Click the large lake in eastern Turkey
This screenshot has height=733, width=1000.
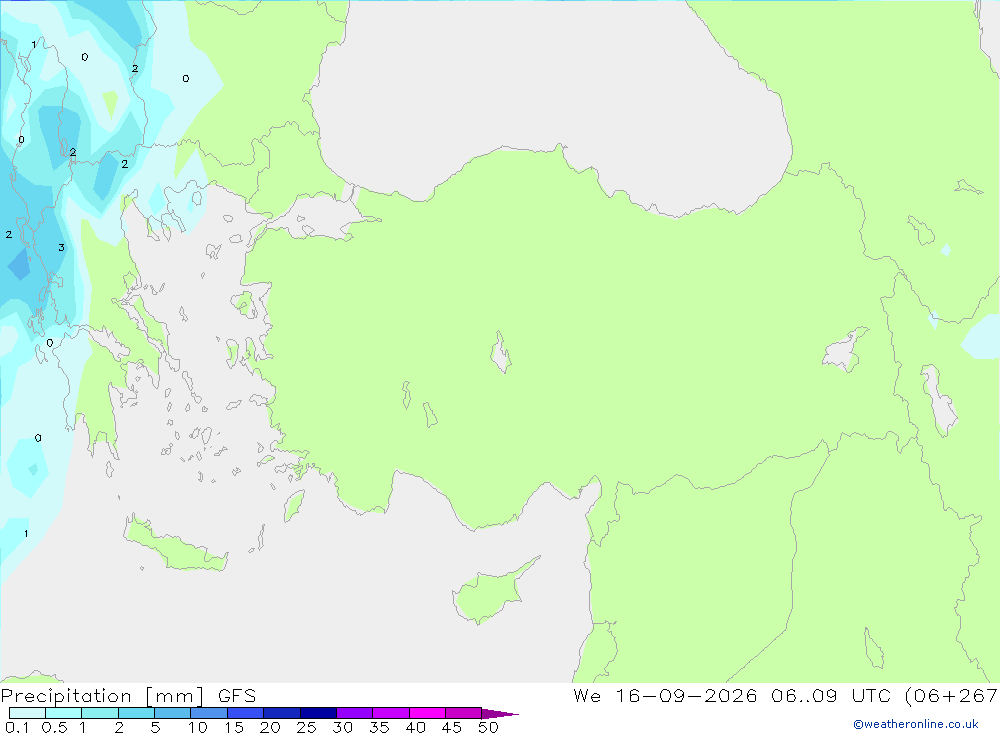pos(846,350)
